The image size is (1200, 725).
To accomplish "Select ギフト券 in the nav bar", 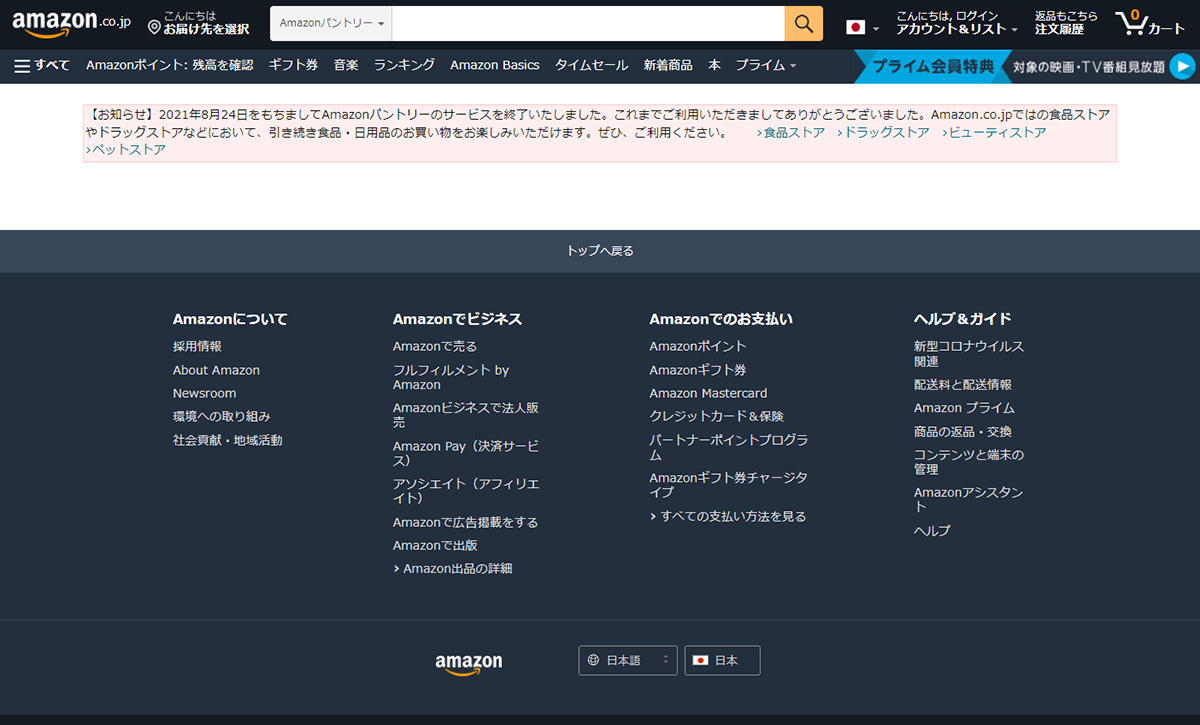I will pos(293,65).
